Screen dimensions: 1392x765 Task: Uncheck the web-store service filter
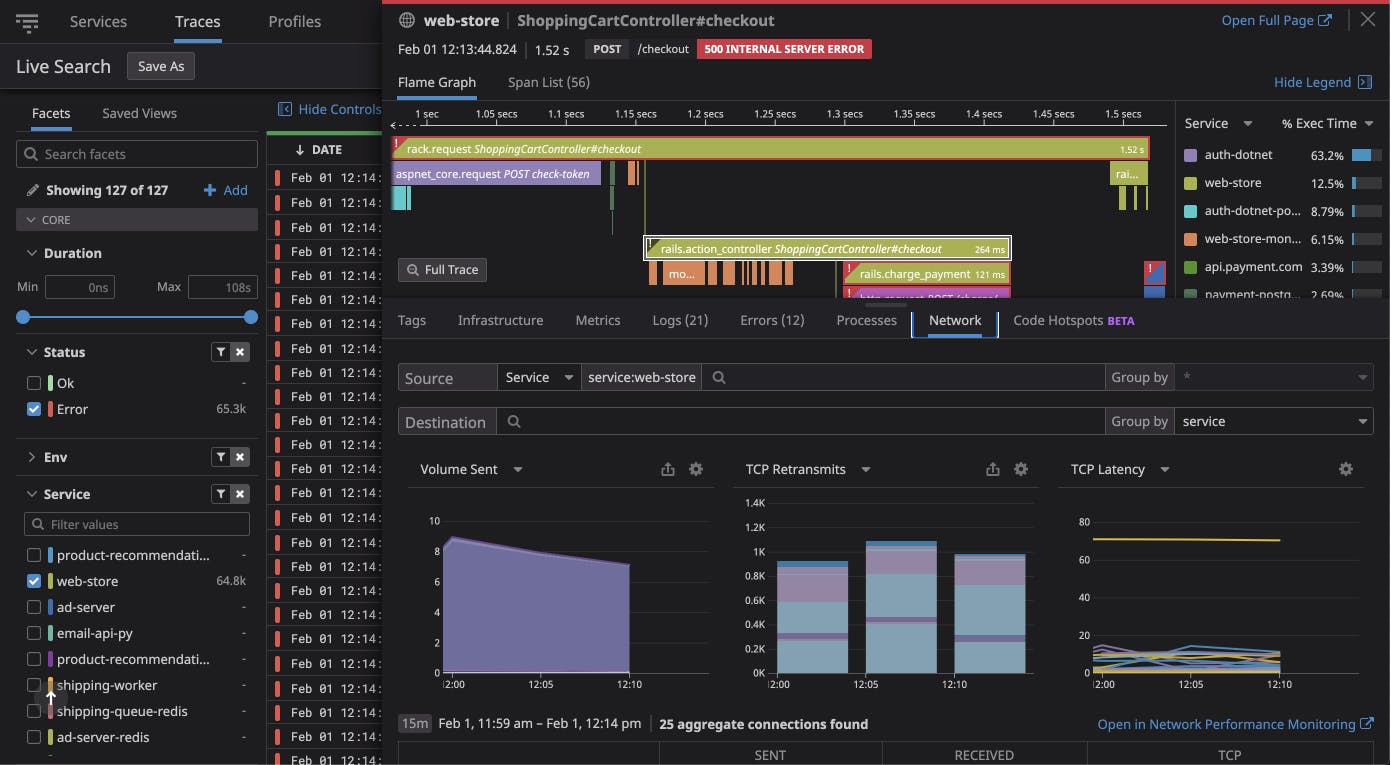coord(33,581)
